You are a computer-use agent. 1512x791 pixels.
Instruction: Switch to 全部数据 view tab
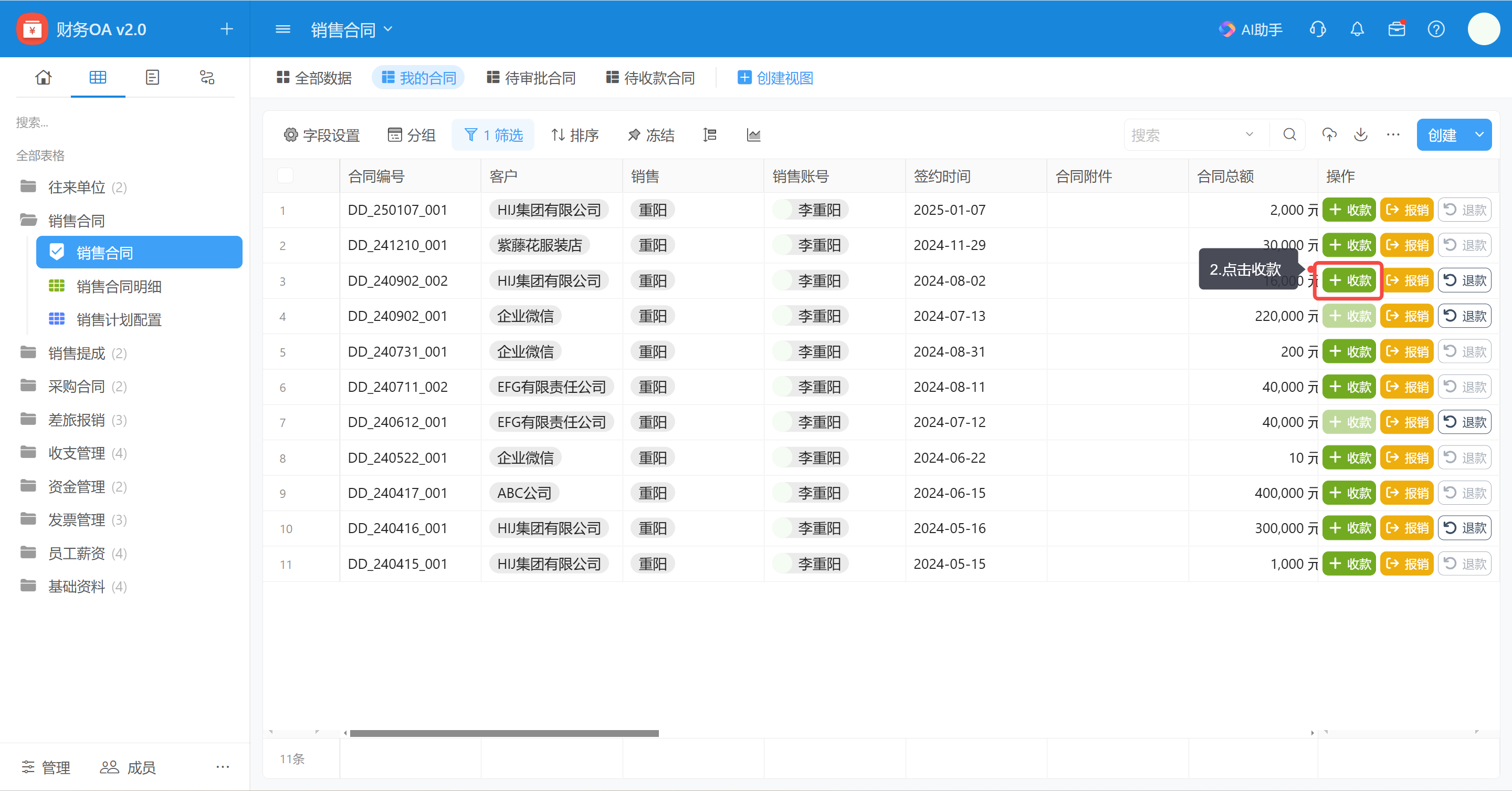[314, 78]
